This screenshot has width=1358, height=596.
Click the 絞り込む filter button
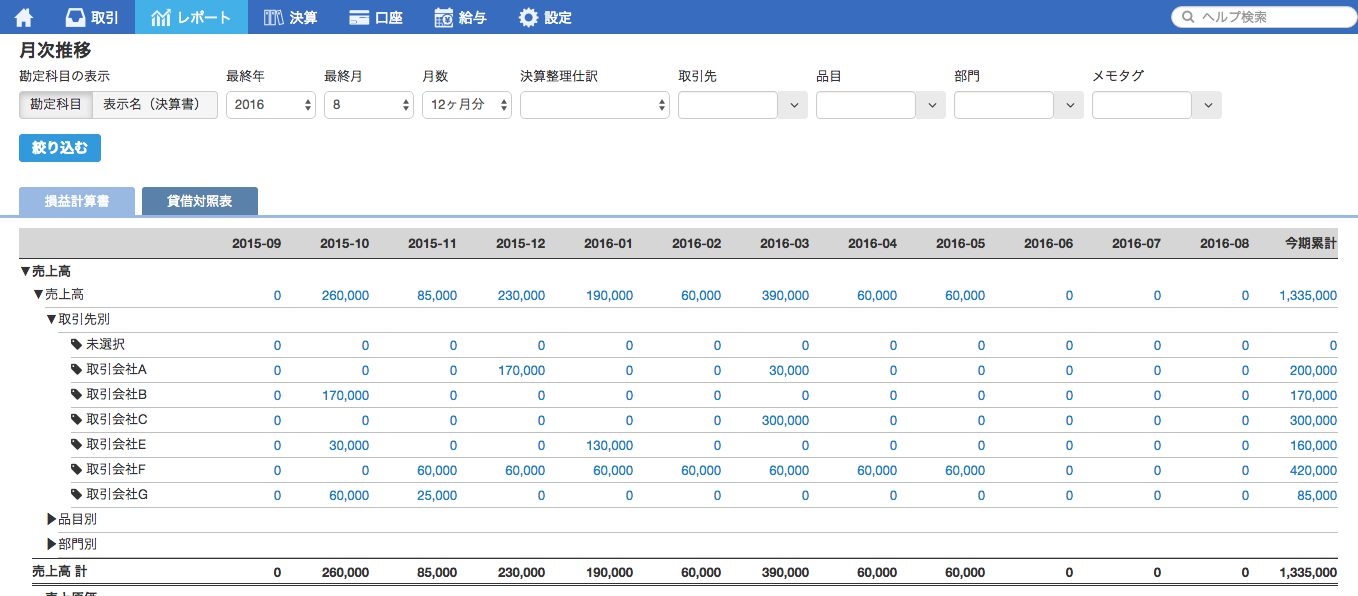click(x=60, y=148)
